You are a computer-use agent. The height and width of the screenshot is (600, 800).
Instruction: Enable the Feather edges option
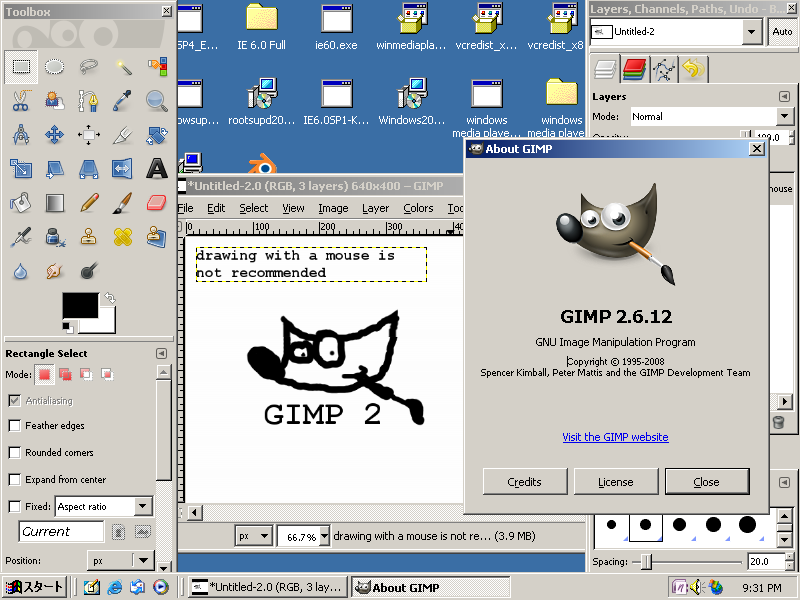(x=15, y=426)
